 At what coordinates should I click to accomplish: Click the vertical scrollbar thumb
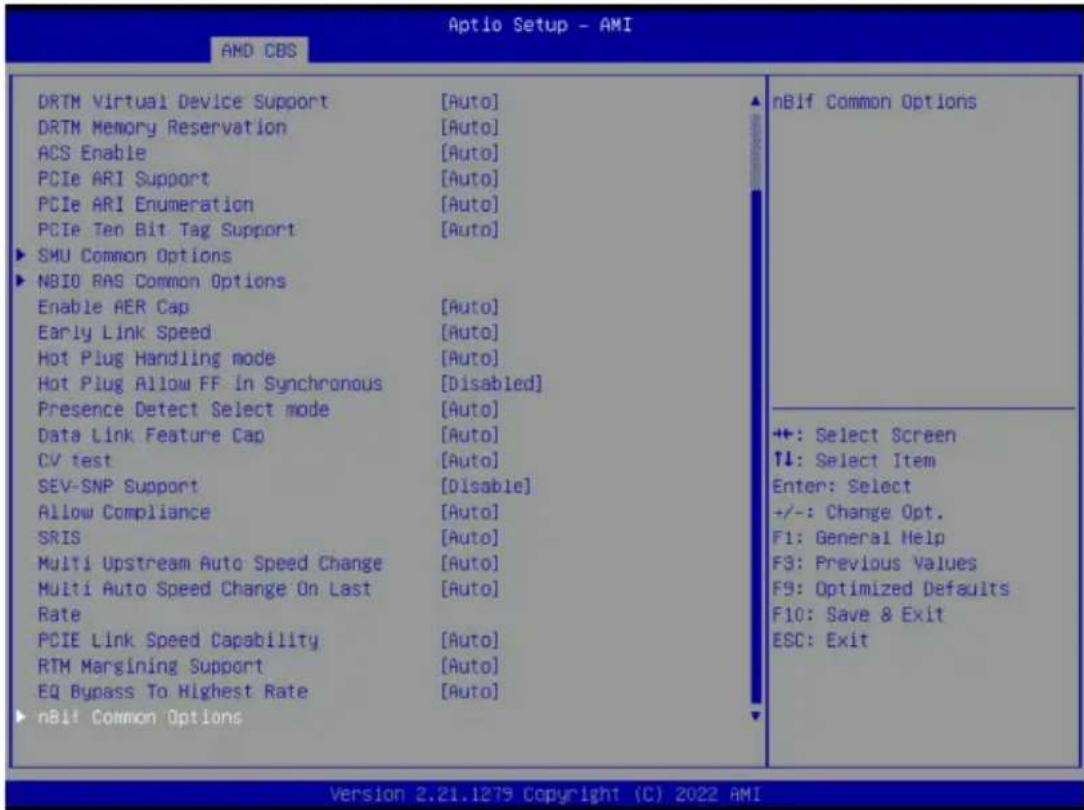pos(756,446)
